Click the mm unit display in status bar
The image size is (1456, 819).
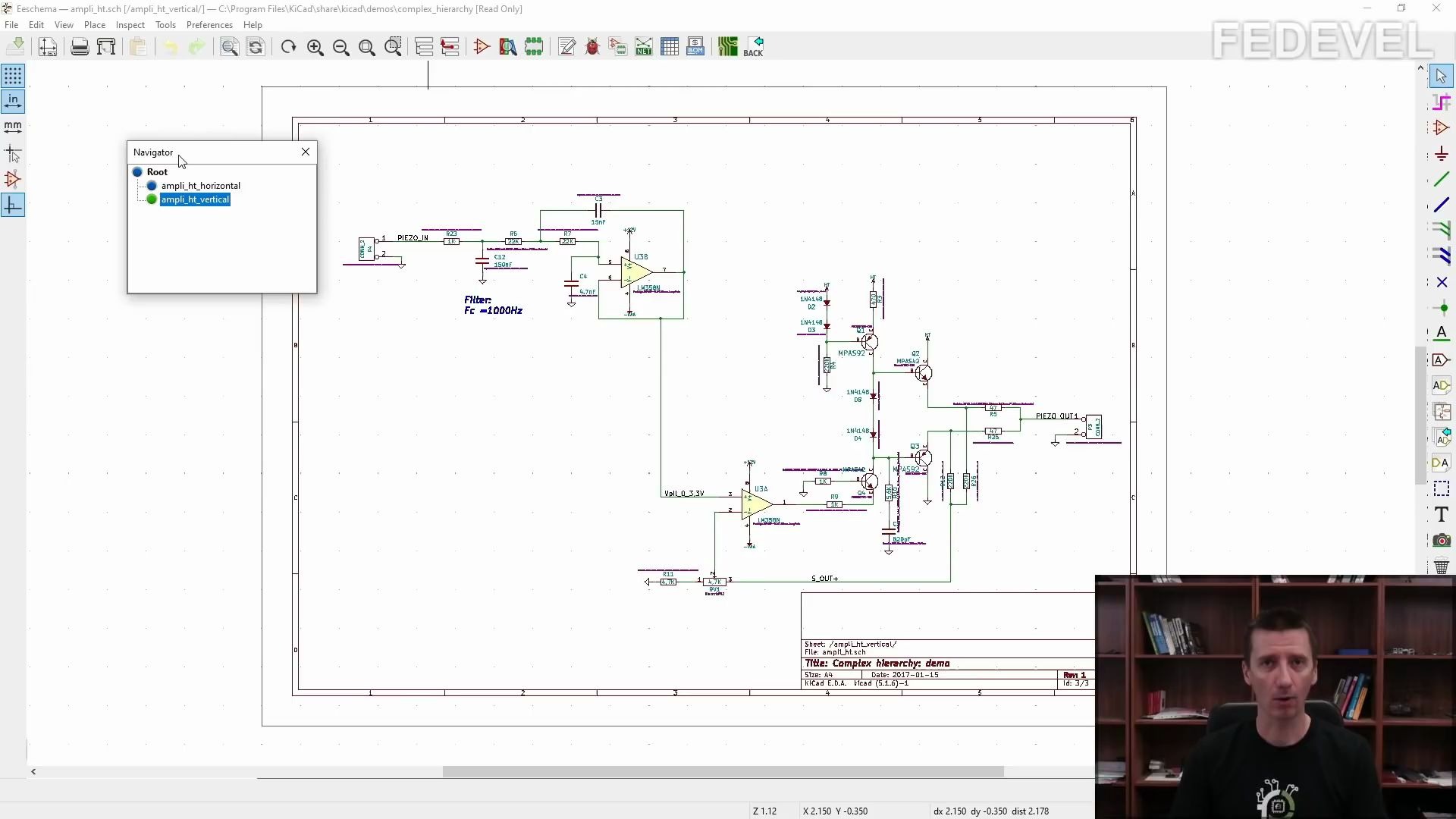pos(13,125)
